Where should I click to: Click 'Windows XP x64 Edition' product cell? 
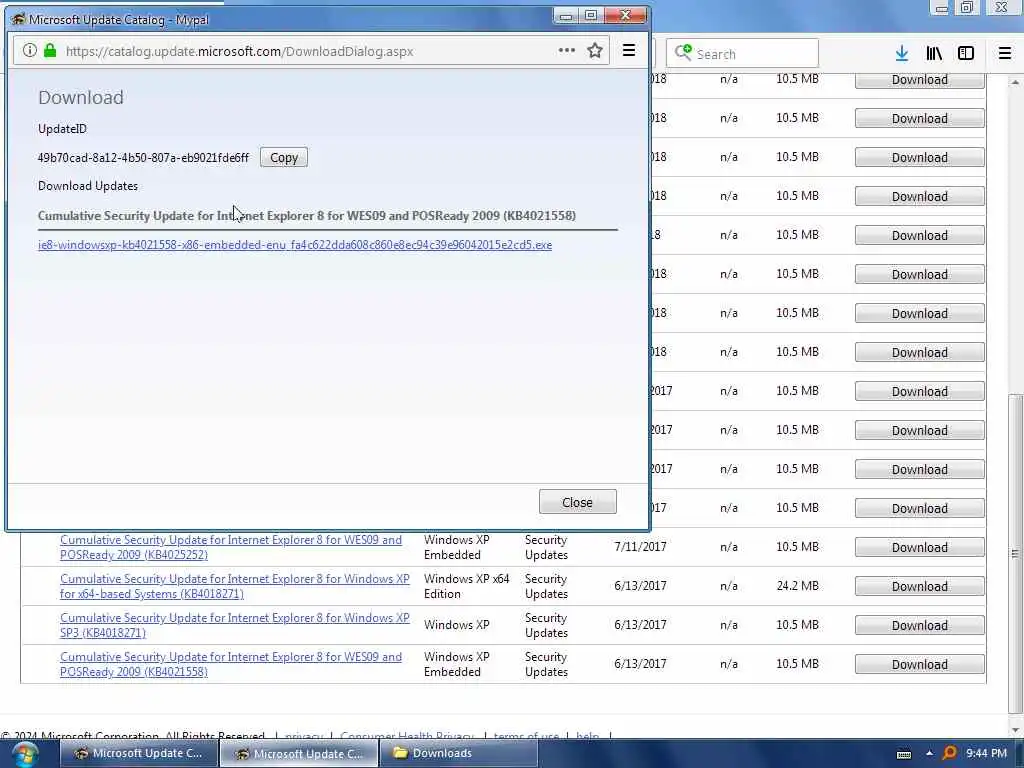click(466, 586)
